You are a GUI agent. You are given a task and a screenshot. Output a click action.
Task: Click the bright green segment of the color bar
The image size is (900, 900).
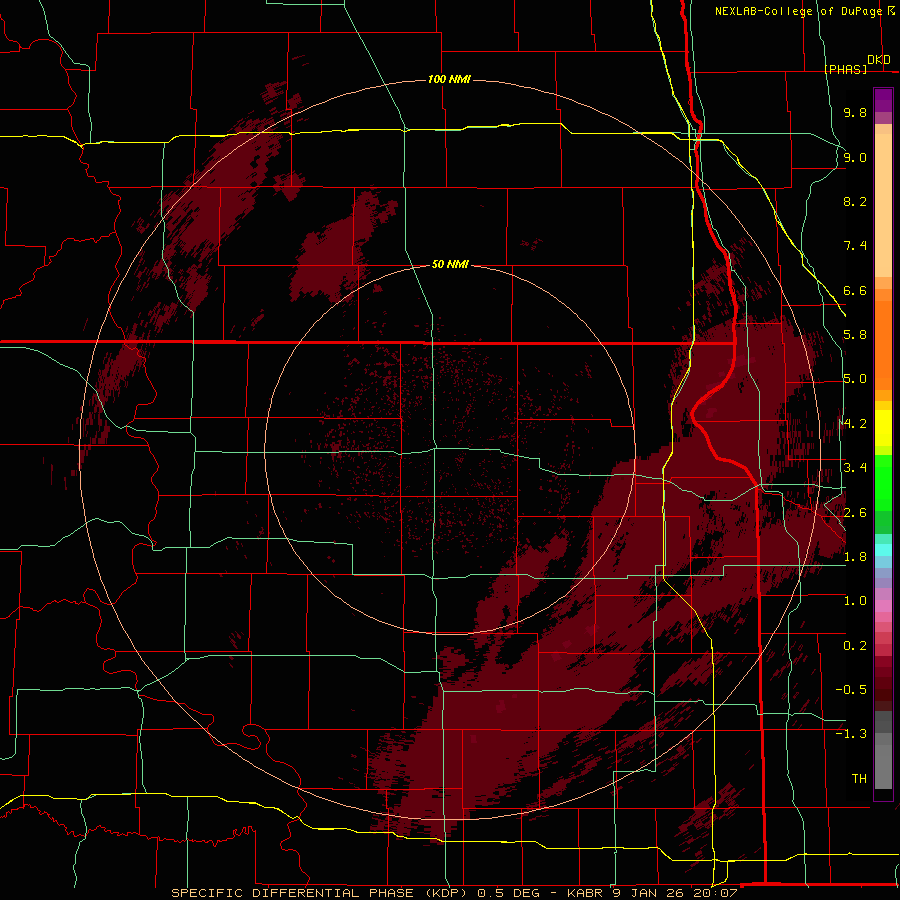(883, 482)
